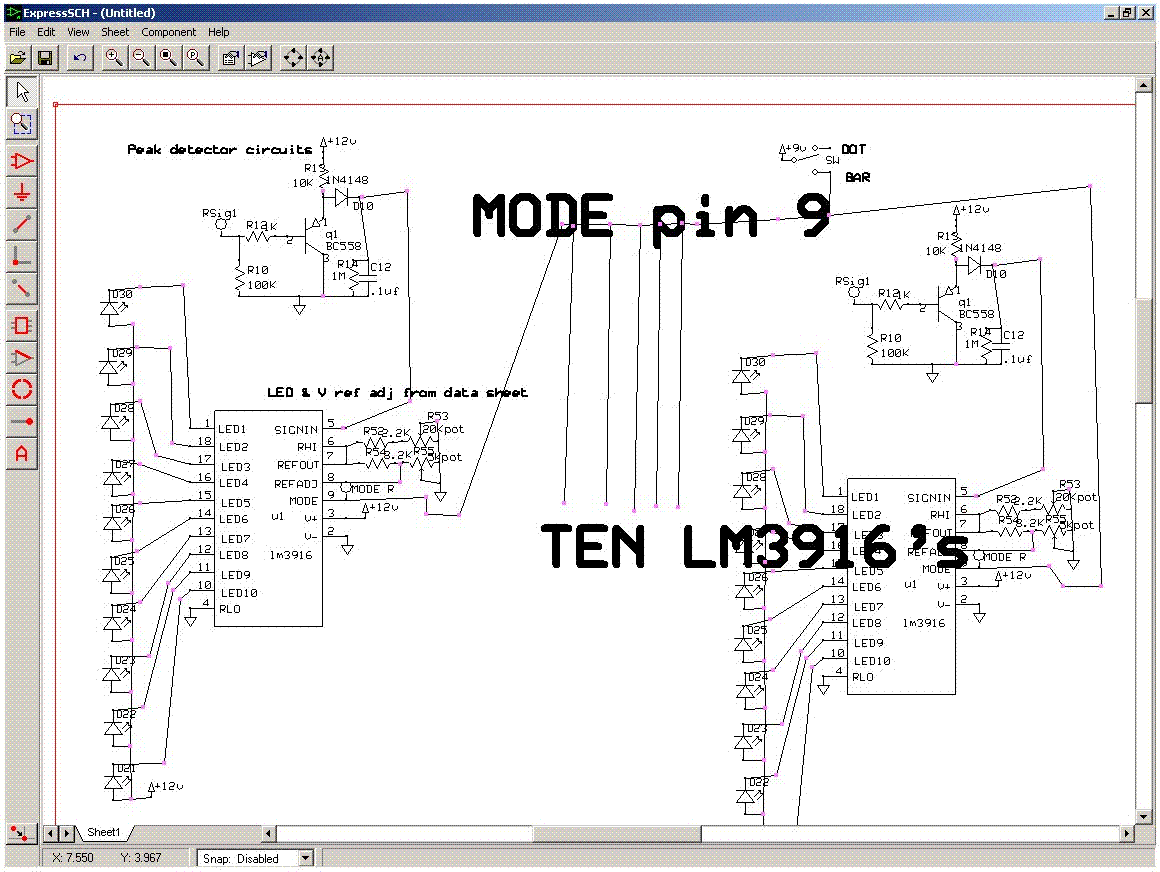
Task: Click the horizontal scrollbar thumb
Action: [617, 834]
